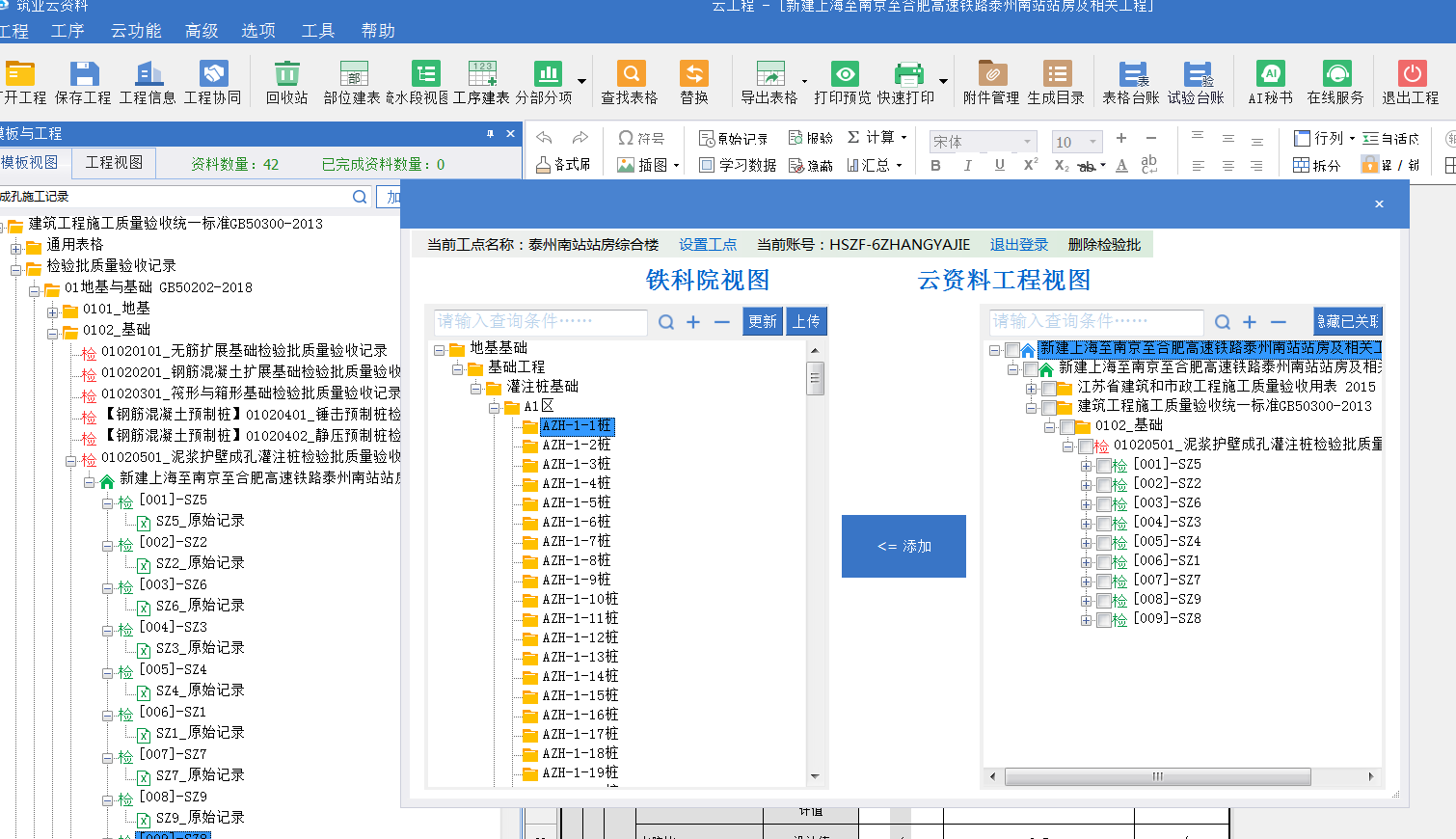Open the 试验台账 test ledger
The width and height of the screenshot is (1456, 839).
click(1197, 81)
